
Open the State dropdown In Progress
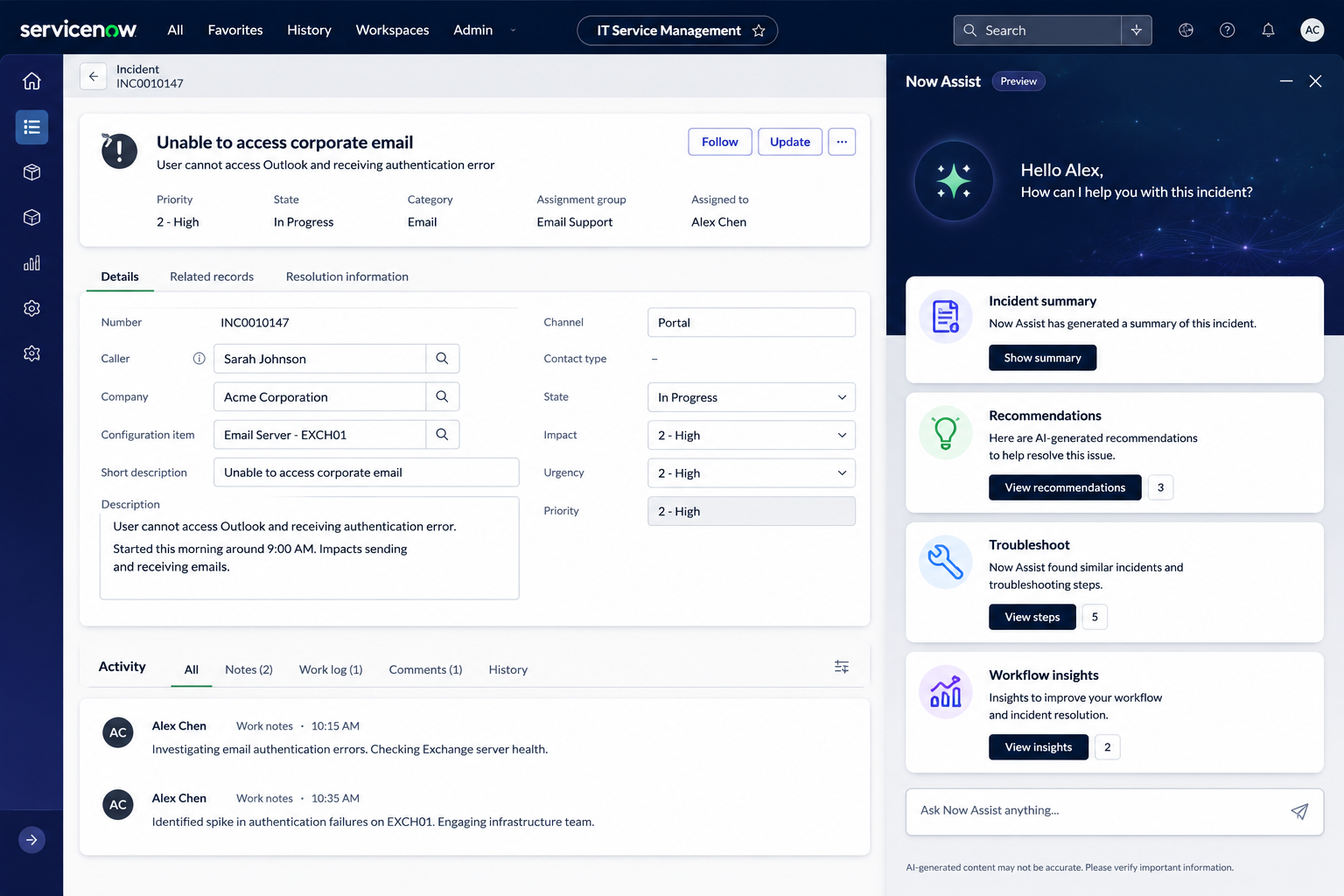tap(752, 397)
